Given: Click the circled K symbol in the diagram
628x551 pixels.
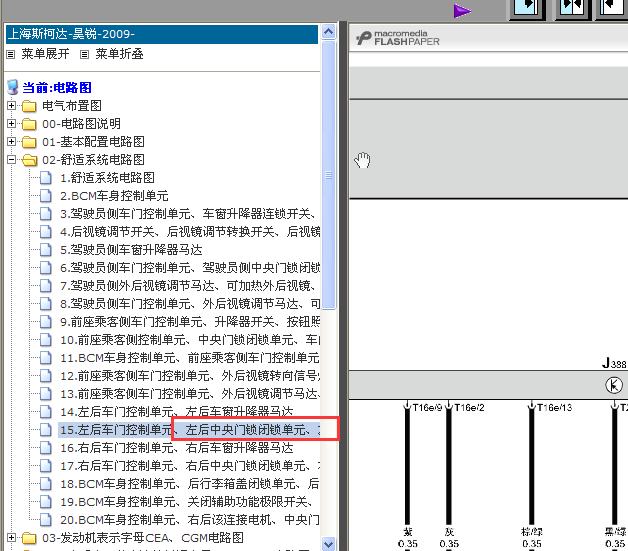Looking at the screenshot, I should coord(614,386).
